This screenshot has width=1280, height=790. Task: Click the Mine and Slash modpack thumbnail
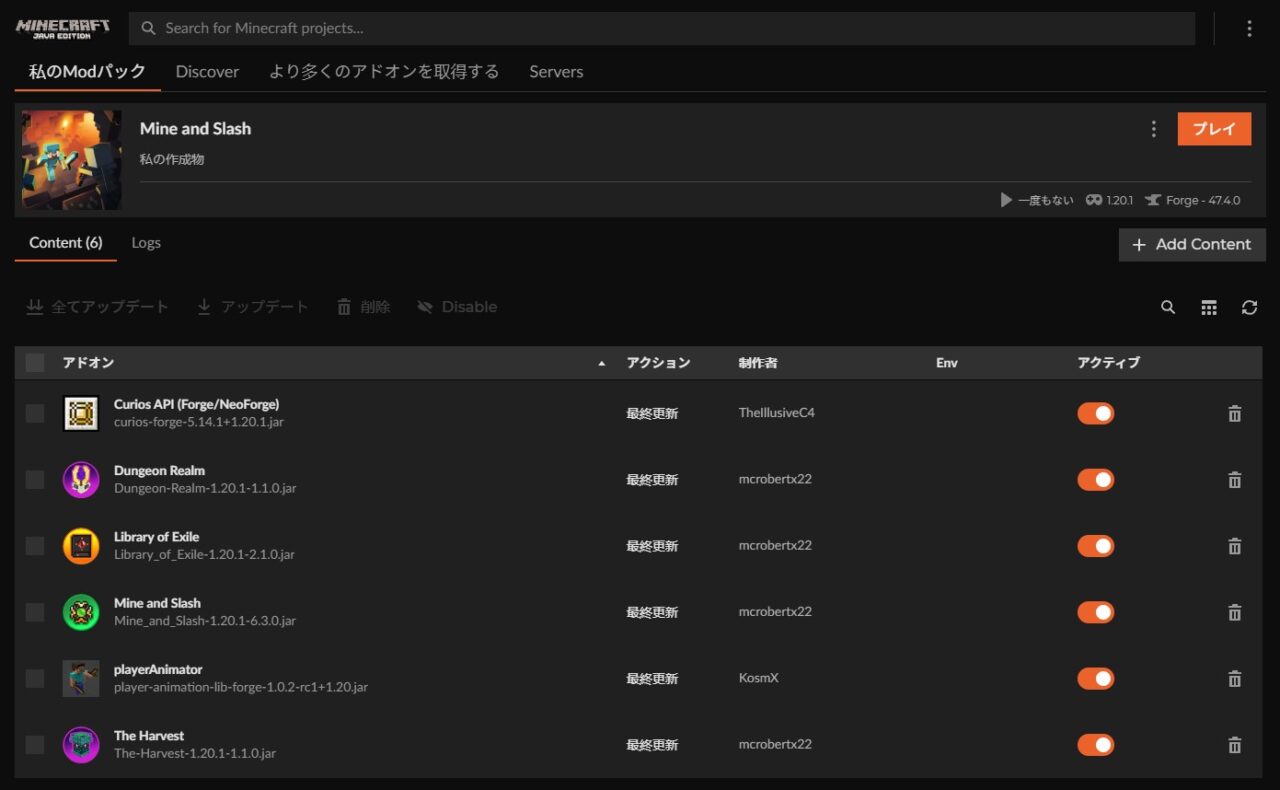(x=72, y=160)
